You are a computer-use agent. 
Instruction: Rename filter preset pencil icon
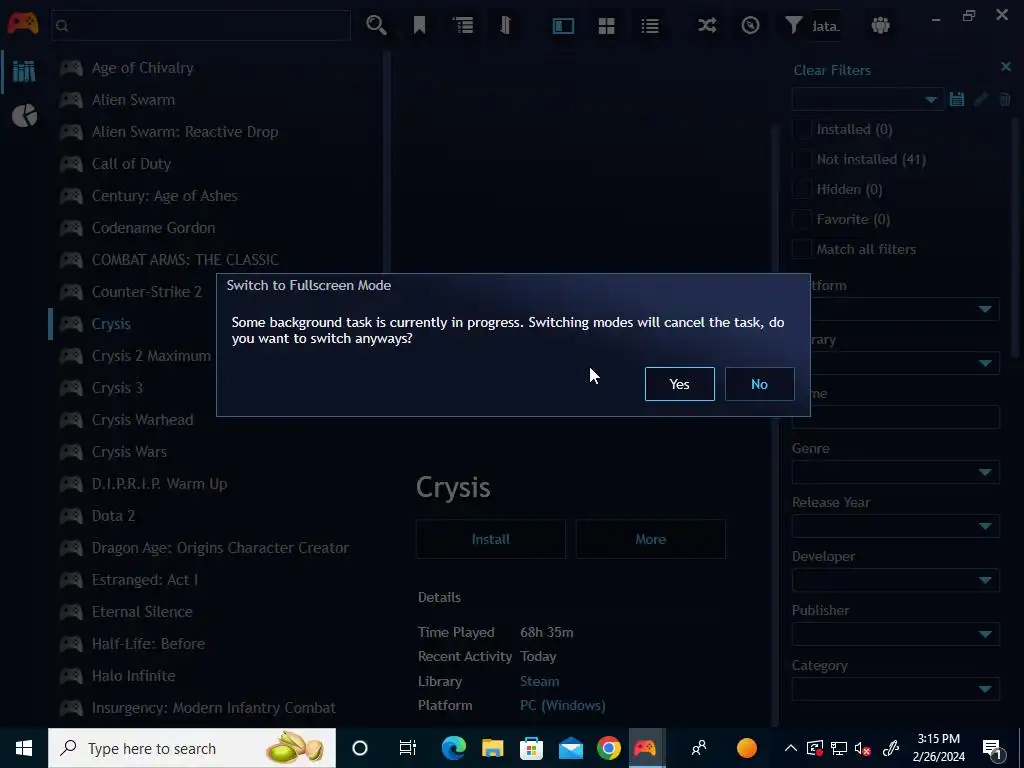click(x=981, y=99)
